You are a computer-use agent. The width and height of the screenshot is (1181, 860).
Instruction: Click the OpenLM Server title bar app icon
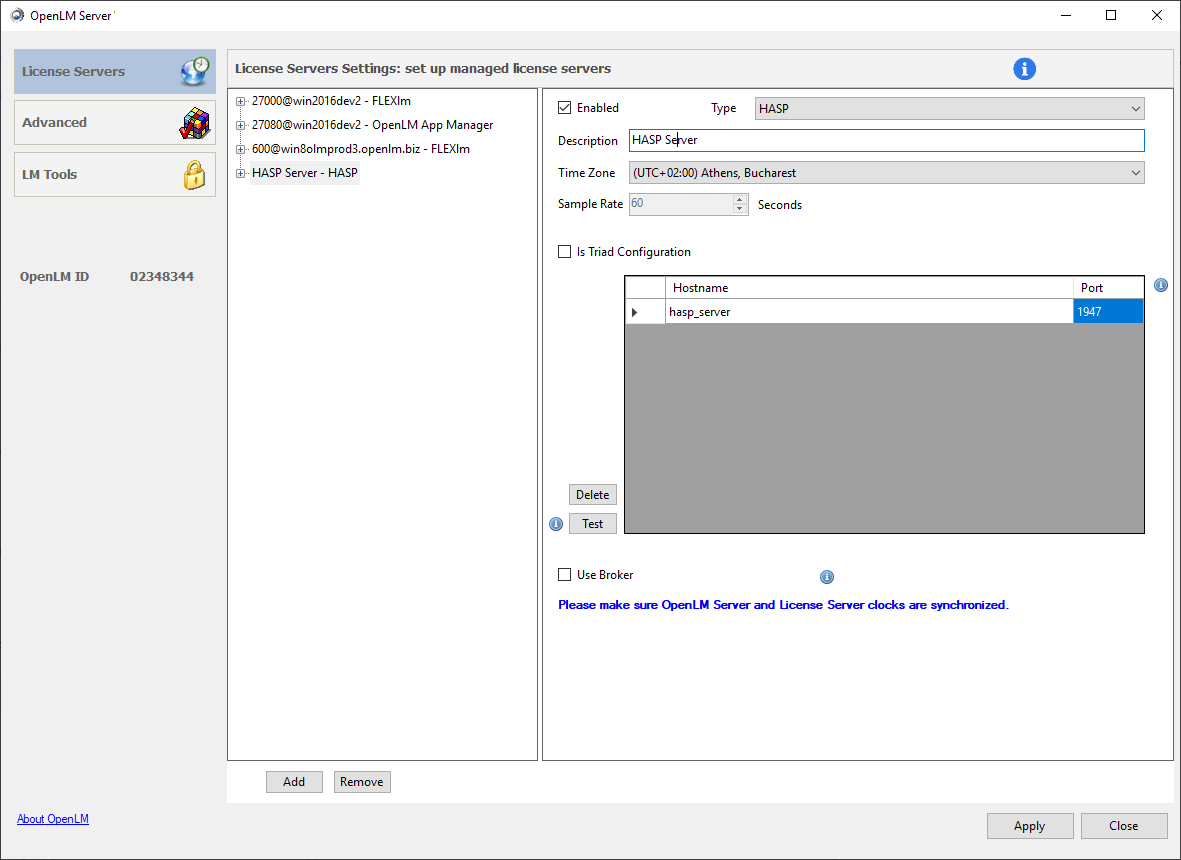point(17,15)
